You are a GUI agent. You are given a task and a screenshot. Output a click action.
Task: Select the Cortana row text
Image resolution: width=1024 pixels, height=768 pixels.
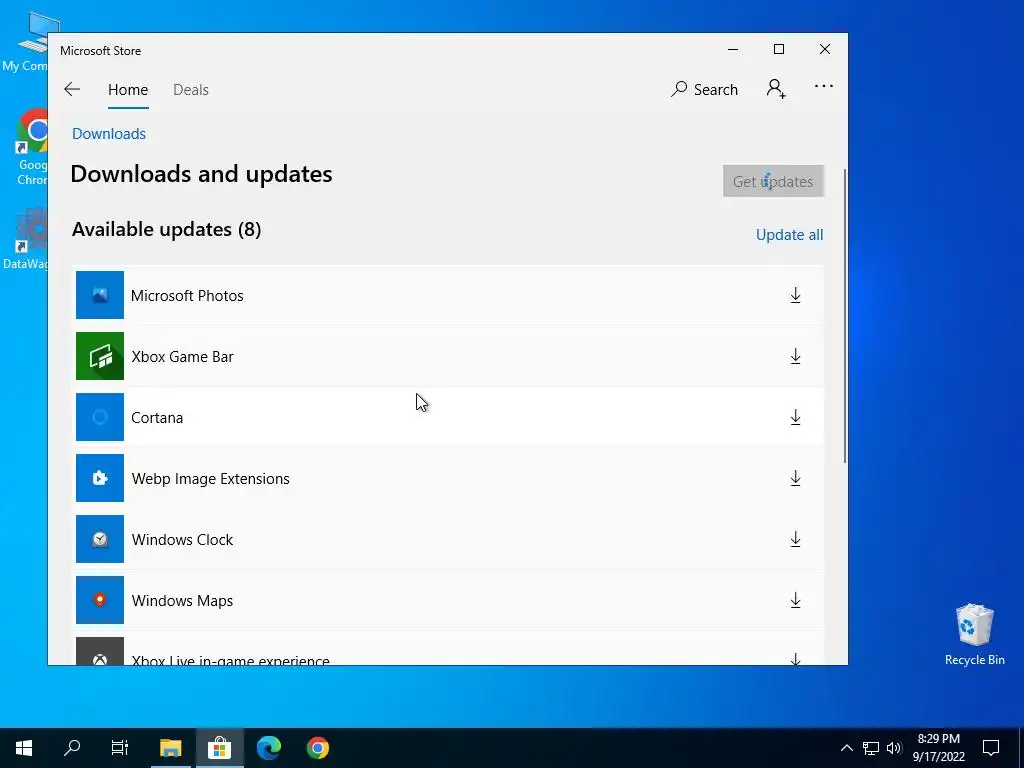[157, 418]
